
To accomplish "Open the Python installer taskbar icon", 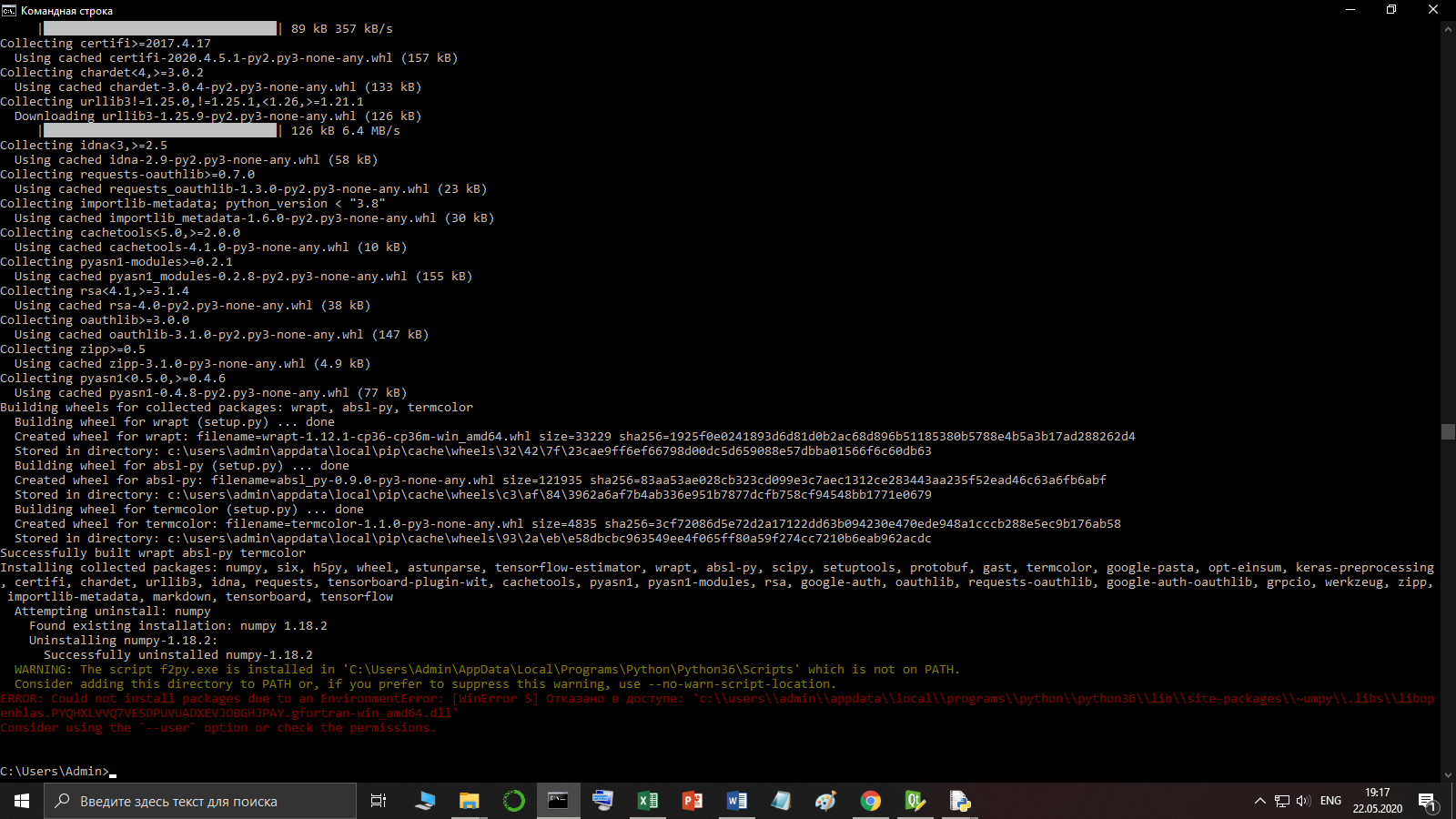I will [959, 801].
